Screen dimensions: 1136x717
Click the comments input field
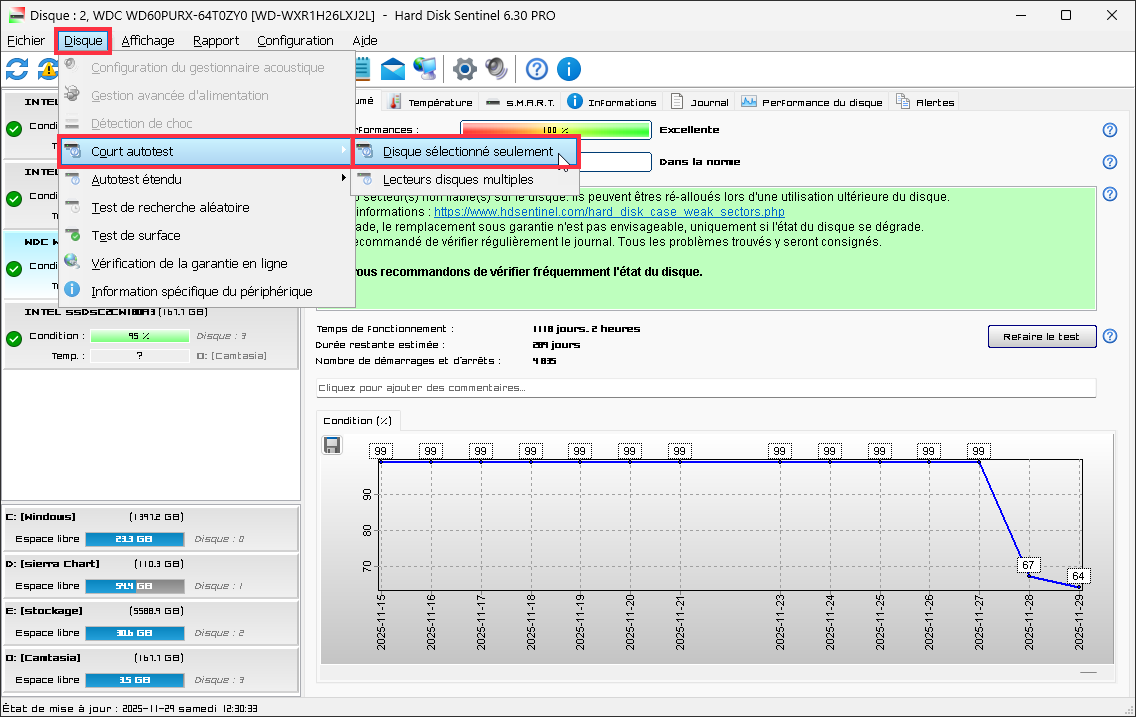point(706,388)
